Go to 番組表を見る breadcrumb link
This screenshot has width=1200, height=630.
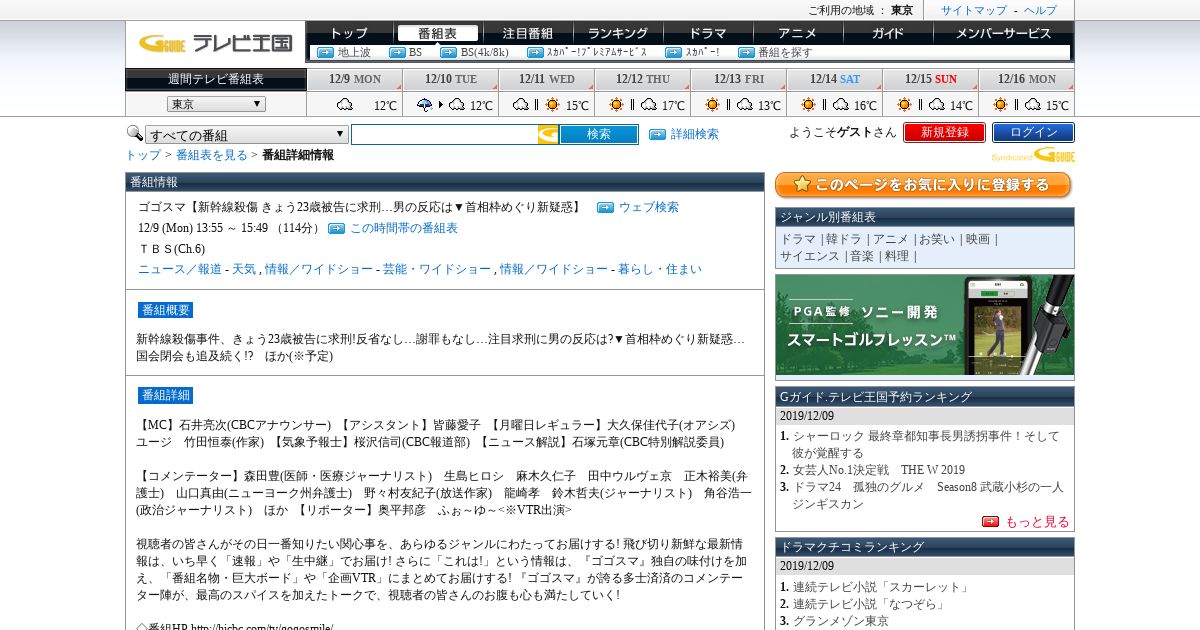click(x=212, y=155)
